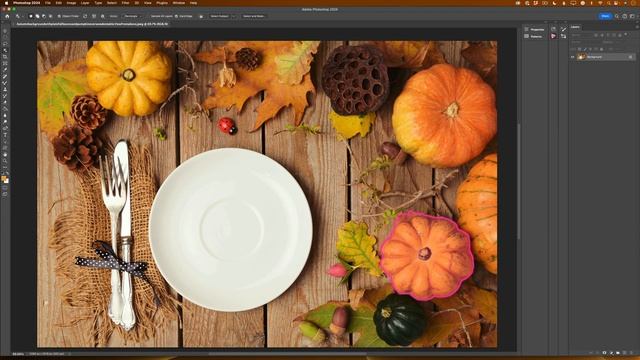The height and width of the screenshot is (360, 640).
Task: Choose New Selection mode icon
Action: coord(31,16)
